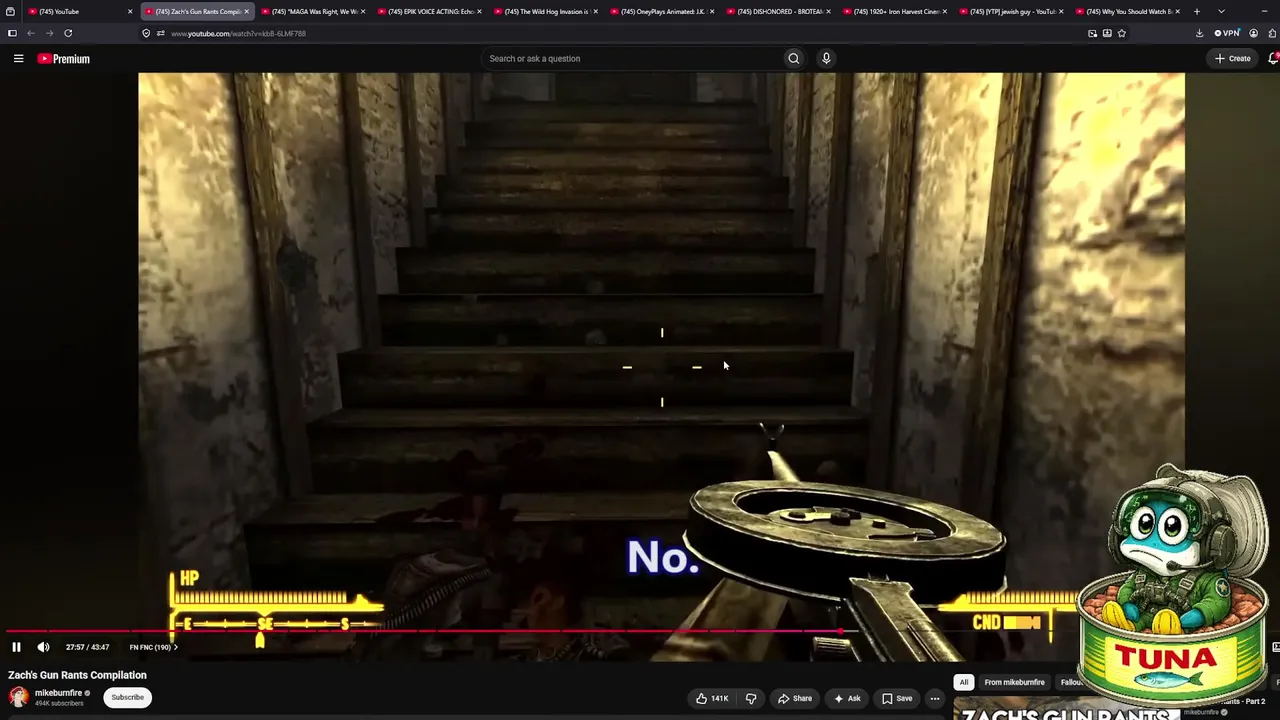Viewport: 1280px width, 720px height.
Task: Focus the 'Search or ask a question' field
Action: pos(630,58)
